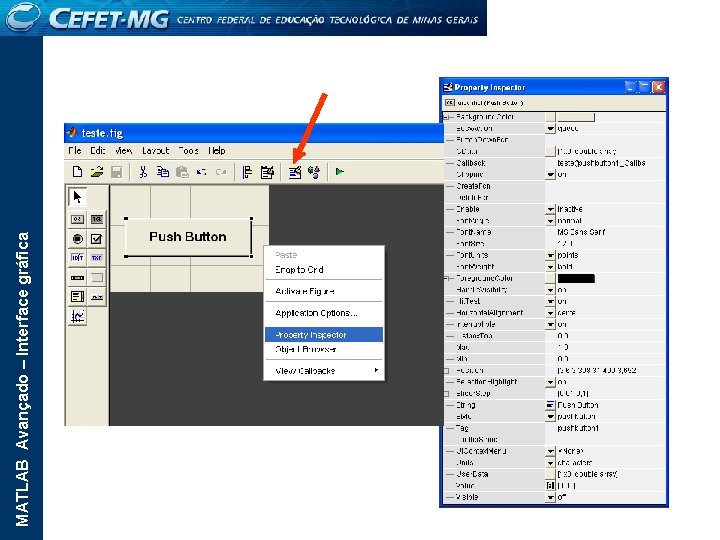
Task: Pick the Checkbox component in palette
Action: [96, 239]
